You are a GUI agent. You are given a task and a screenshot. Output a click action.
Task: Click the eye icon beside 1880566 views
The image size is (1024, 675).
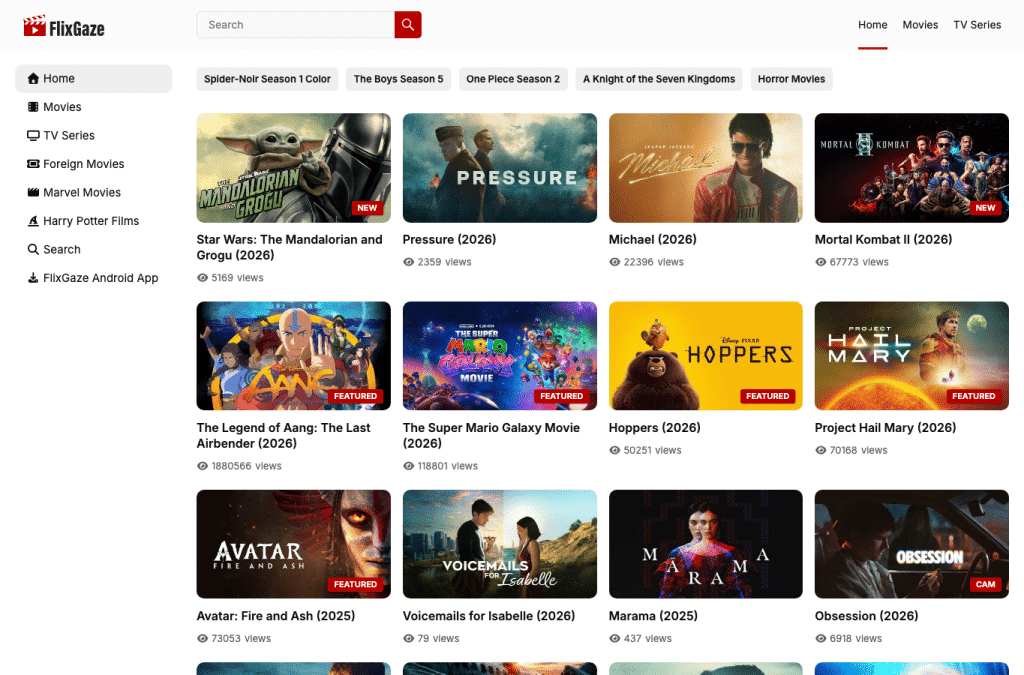pyautogui.click(x=202, y=466)
